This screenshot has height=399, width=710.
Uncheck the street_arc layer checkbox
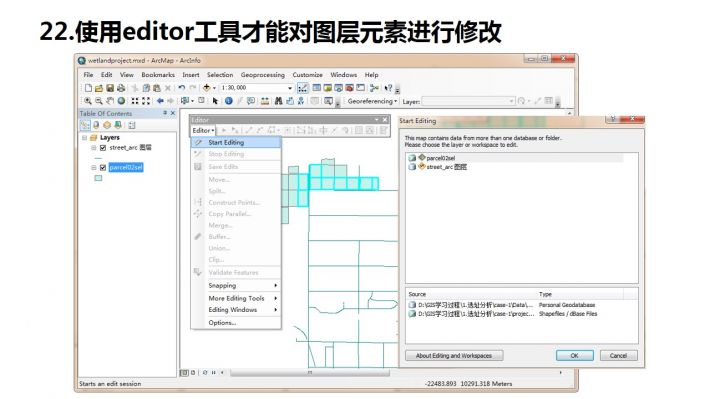click(x=103, y=148)
